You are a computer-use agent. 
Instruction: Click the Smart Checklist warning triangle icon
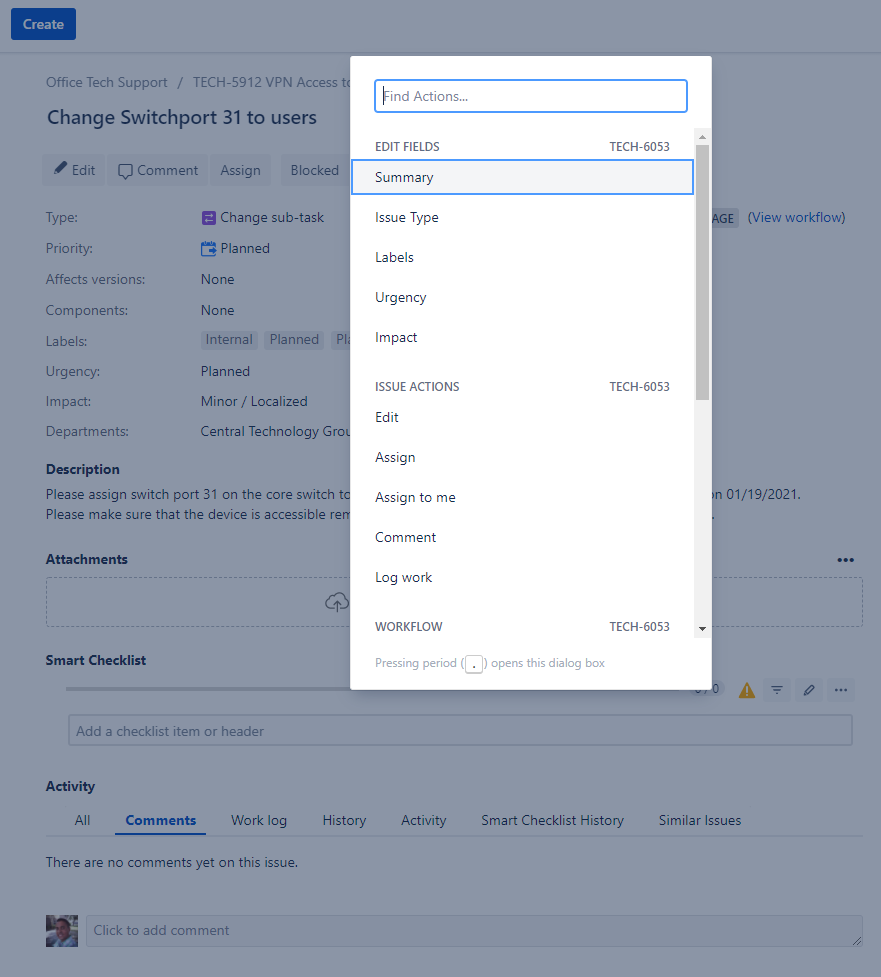click(746, 690)
